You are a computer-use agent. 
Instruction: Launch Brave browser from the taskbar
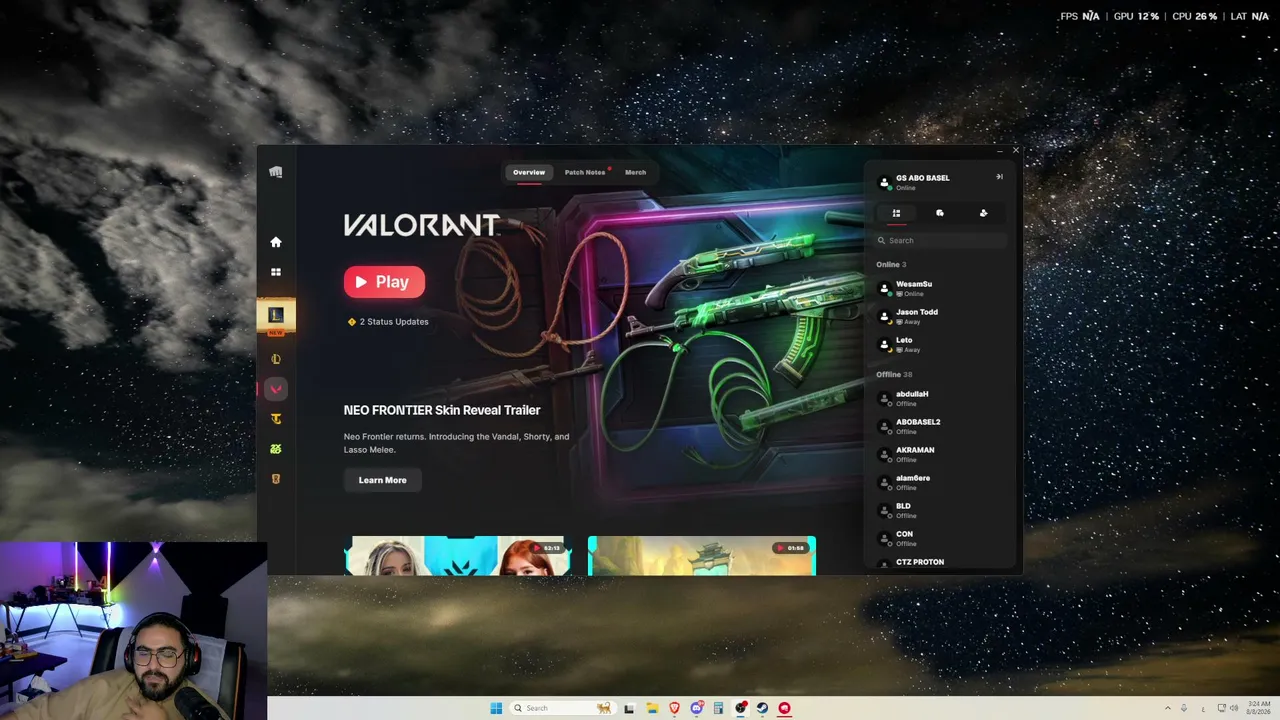point(674,708)
